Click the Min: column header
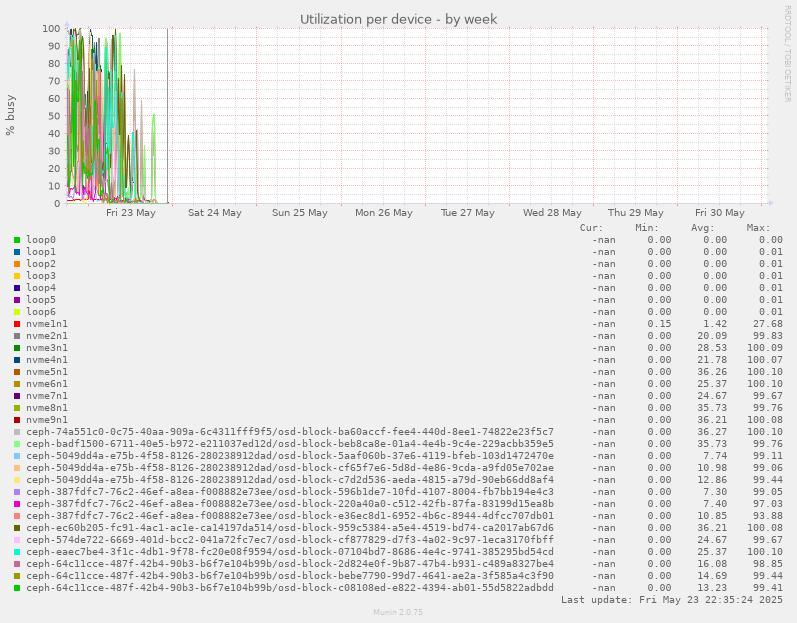The height and width of the screenshot is (623, 797). pyautogui.click(x=647, y=228)
